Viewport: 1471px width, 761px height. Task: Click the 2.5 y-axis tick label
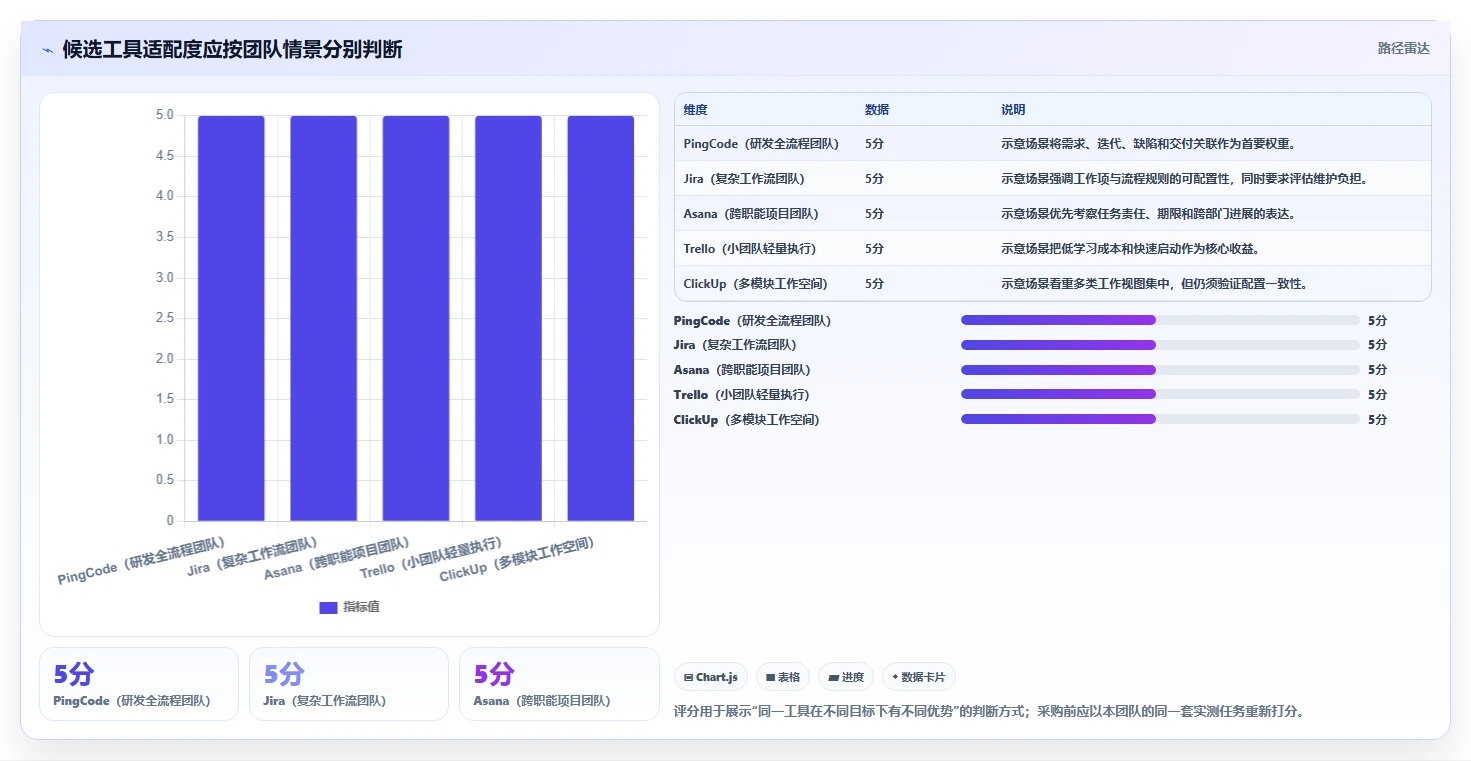tap(164, 318)
